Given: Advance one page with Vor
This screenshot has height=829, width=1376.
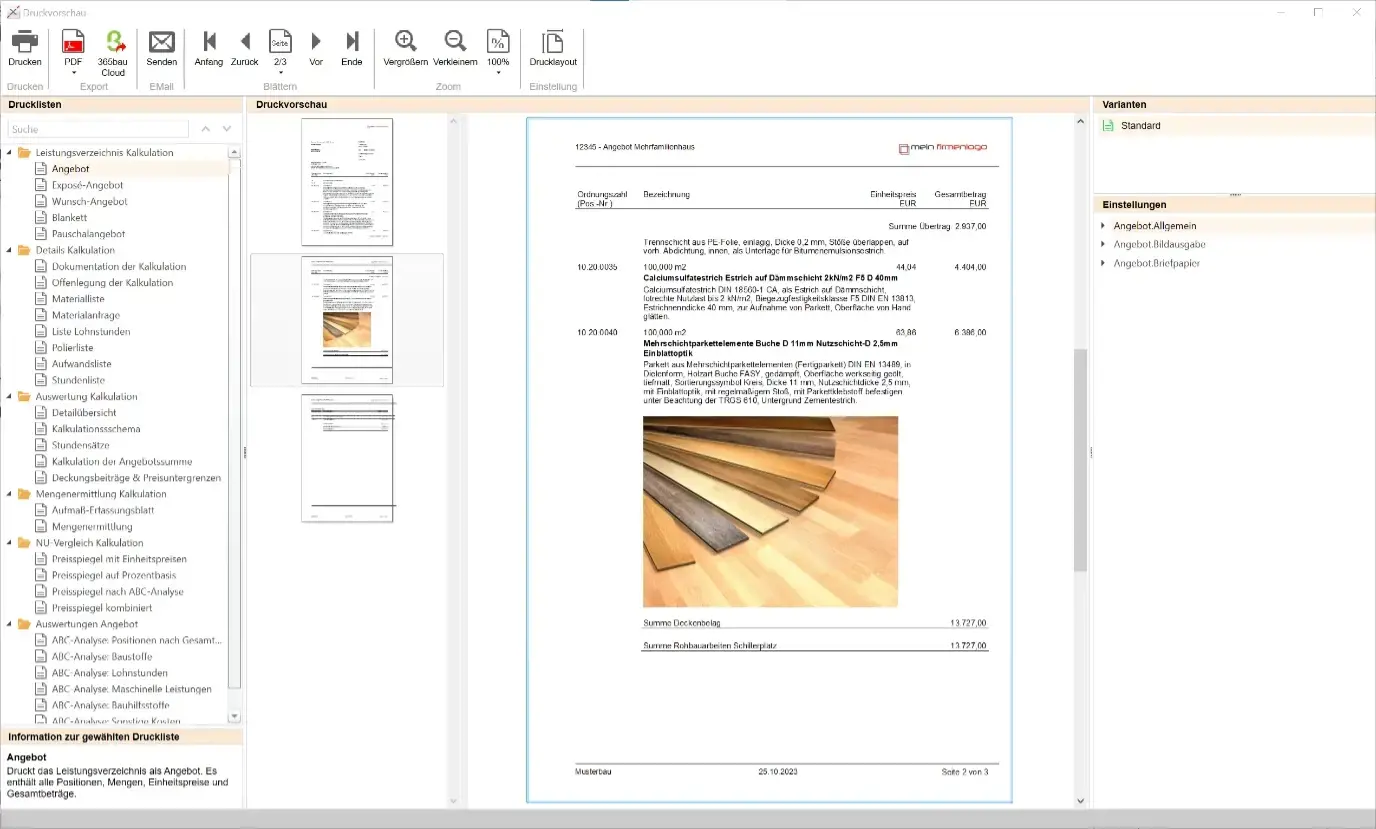Looking at the screenshot, I should pyautogui.click(x=316, y=41).
